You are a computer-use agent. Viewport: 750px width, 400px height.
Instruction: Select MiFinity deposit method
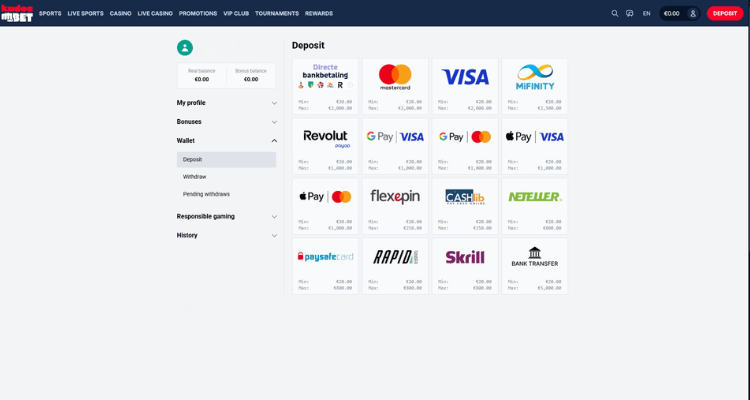[535, 87]
